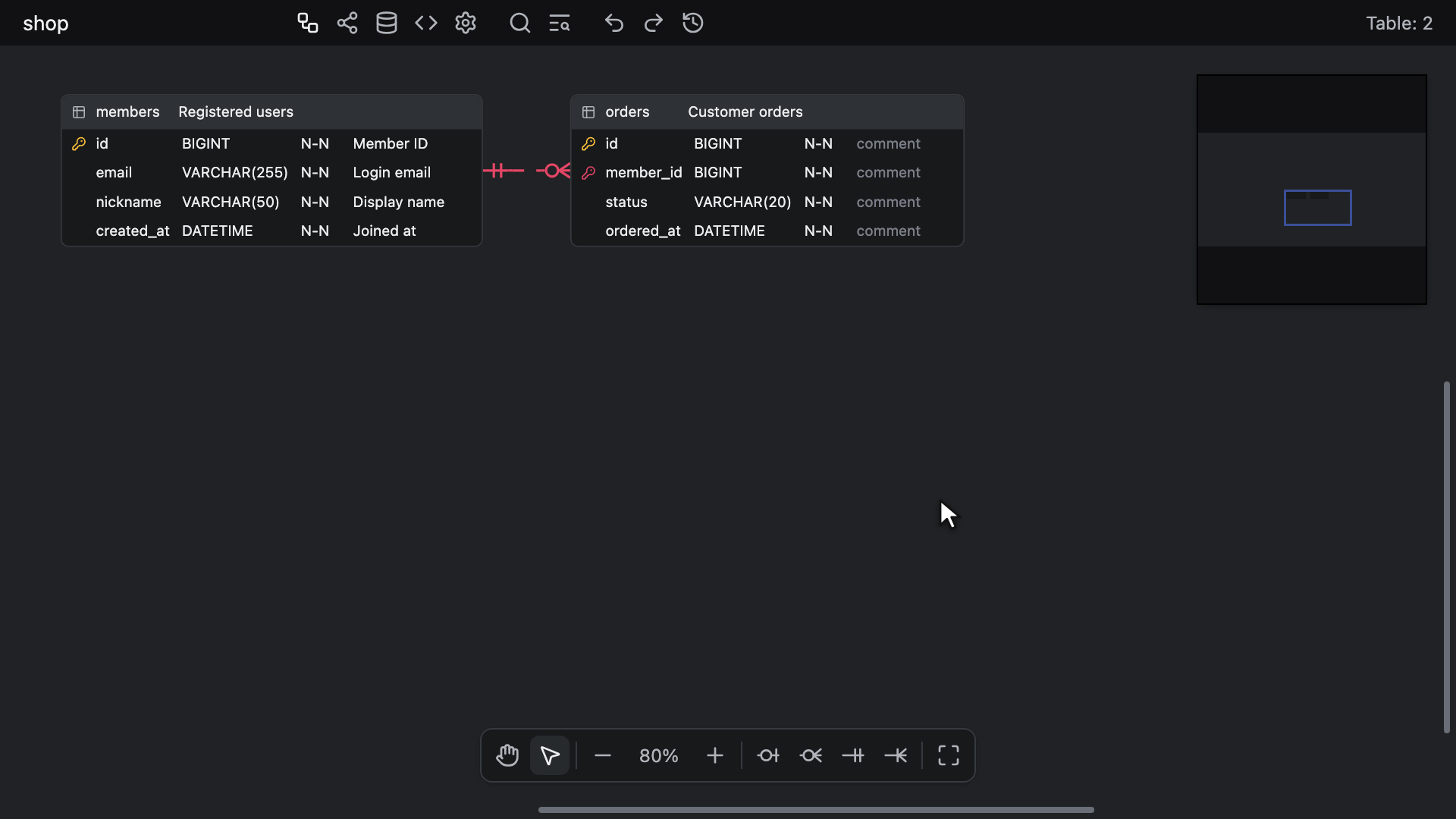This screenshot has width=1456, height=819.
Task: Choose one-only relationship tool
Action: (853, 755)
